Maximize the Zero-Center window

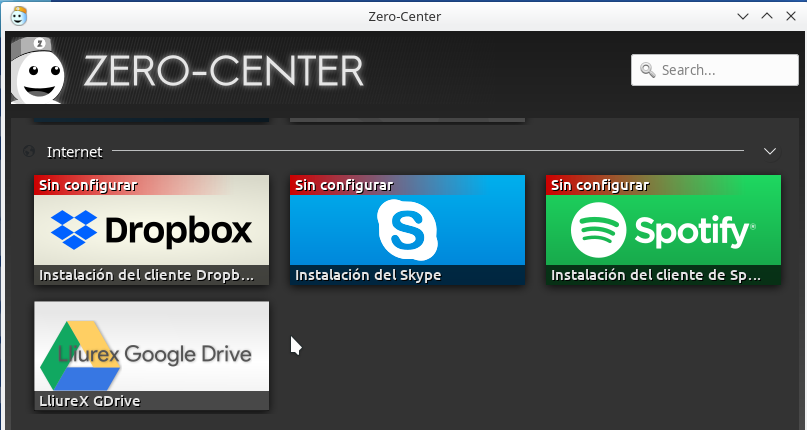tap(766, 16)
